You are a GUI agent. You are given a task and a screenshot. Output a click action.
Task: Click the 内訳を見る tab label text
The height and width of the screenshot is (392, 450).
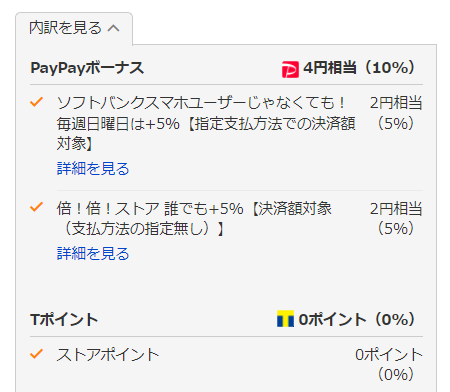65,28
